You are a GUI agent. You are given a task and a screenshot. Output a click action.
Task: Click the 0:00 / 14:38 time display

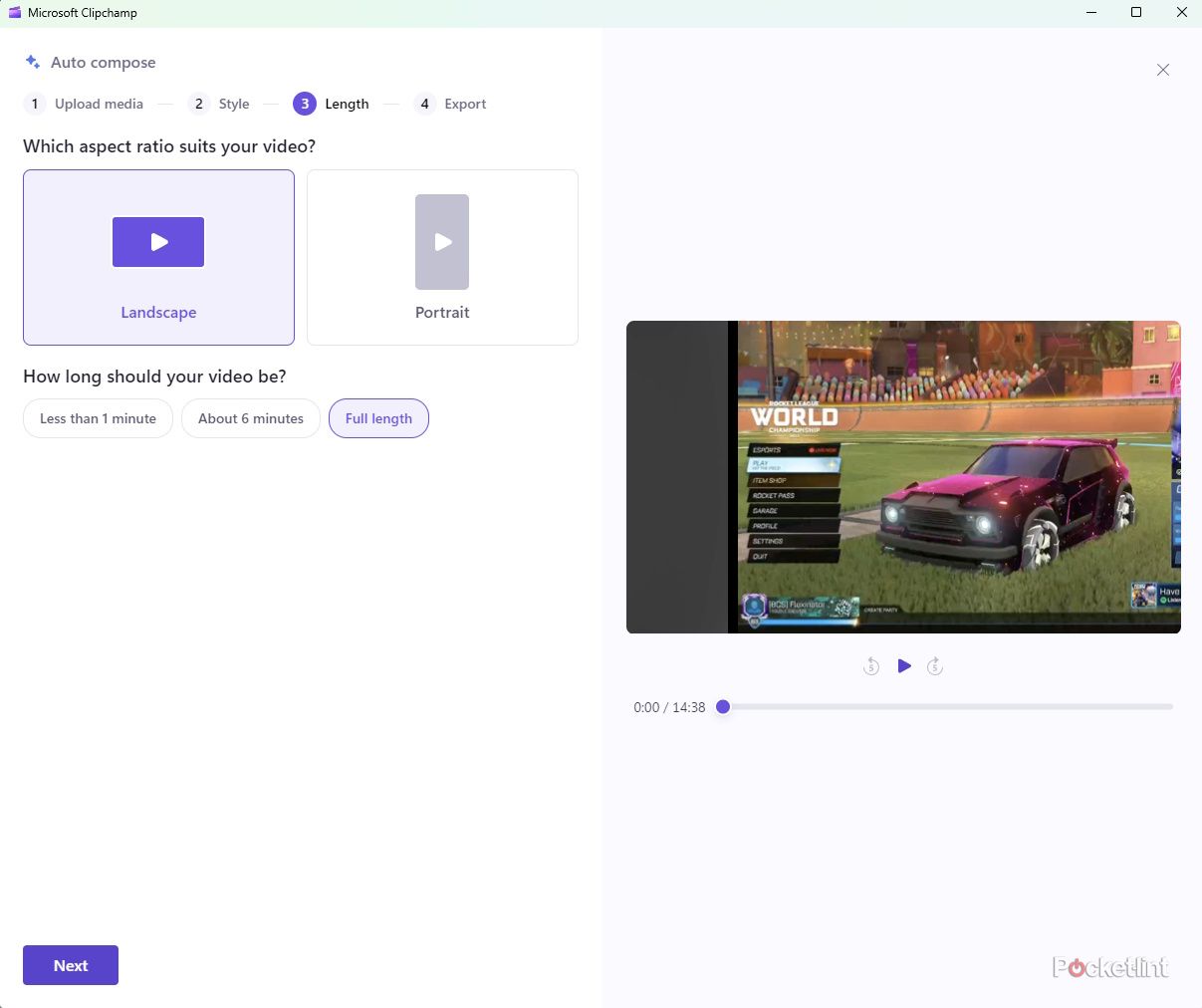(669, 707)
